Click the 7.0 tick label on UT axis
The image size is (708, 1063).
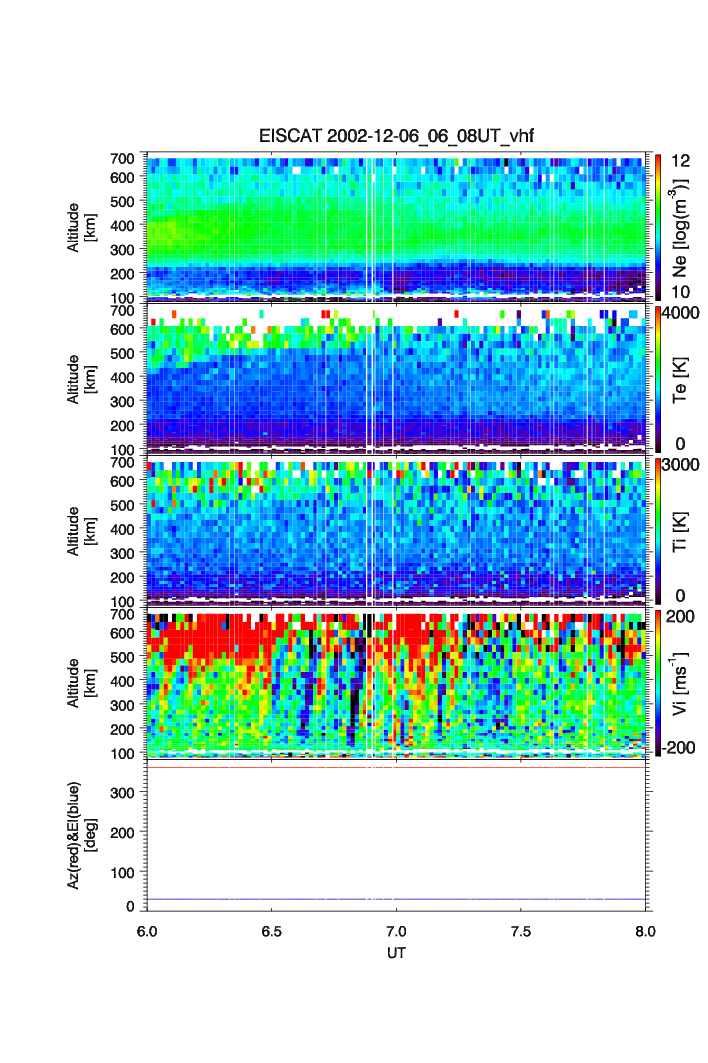397,931
